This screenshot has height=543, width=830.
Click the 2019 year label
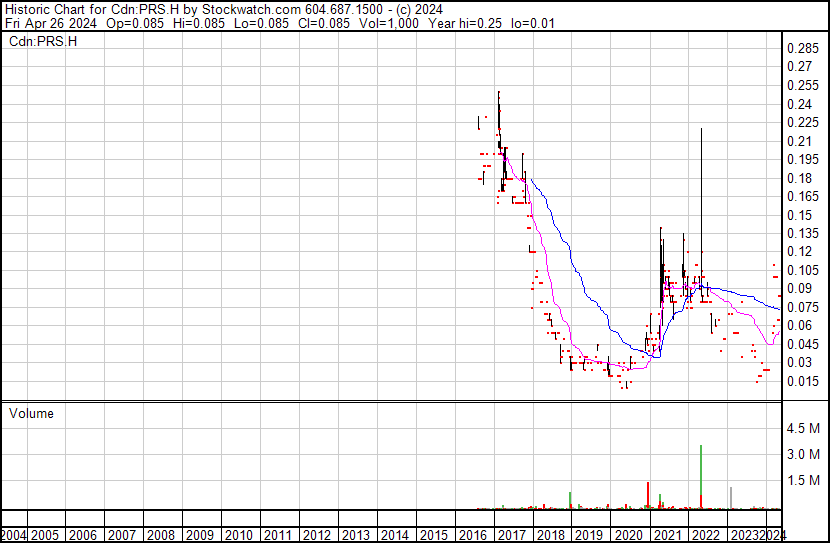tap(590, 535)
